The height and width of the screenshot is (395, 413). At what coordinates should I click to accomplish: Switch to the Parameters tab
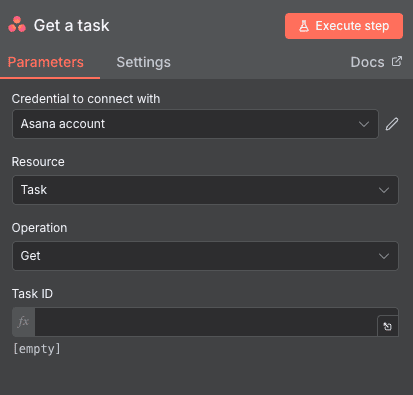pyautogui.click(x=46, y=62)
